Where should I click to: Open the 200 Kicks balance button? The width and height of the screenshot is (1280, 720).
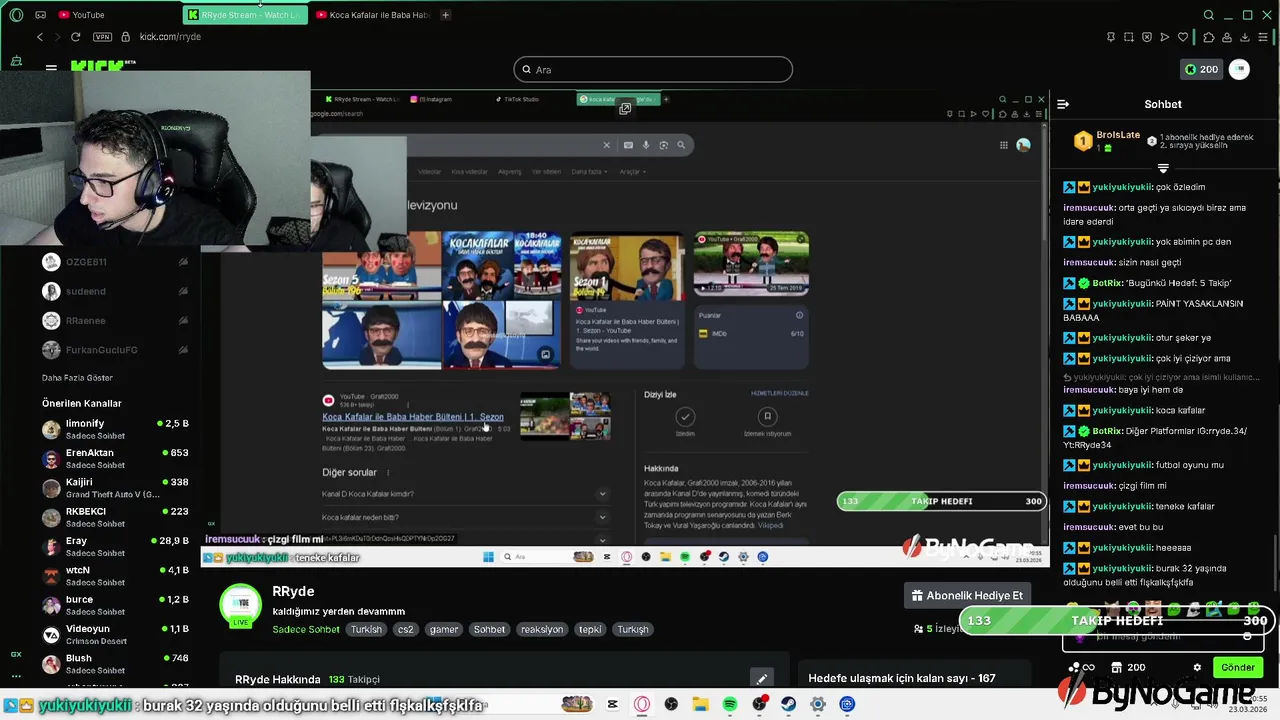pos(1201,69)
